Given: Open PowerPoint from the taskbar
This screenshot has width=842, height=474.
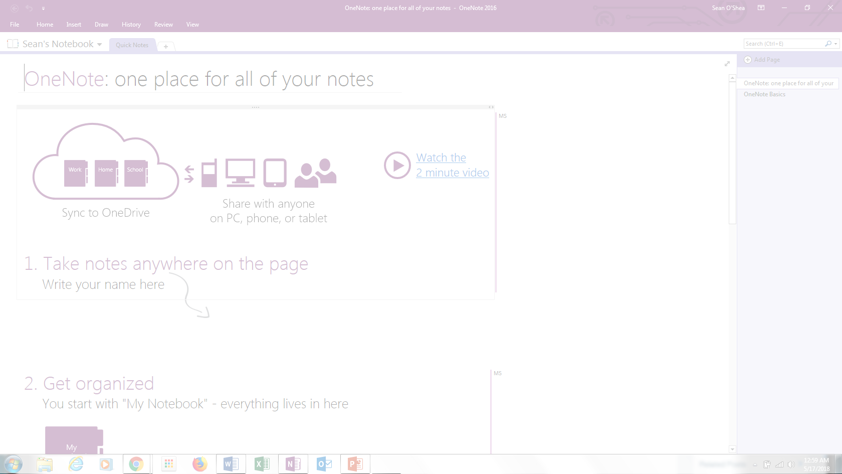Looking at the screenshot, I should [355, 464].
